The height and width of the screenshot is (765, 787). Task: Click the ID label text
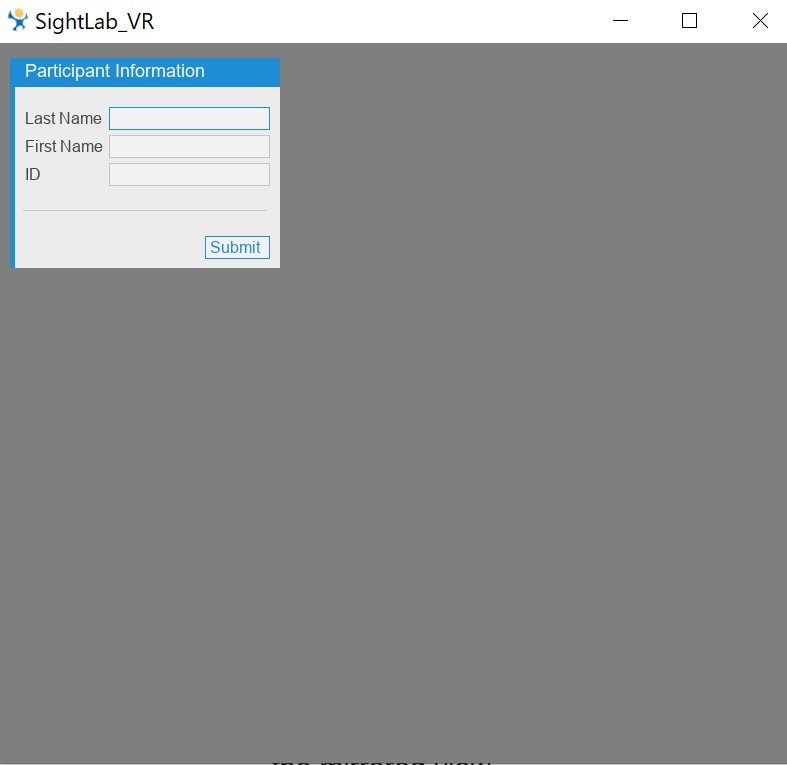point(33,175)
